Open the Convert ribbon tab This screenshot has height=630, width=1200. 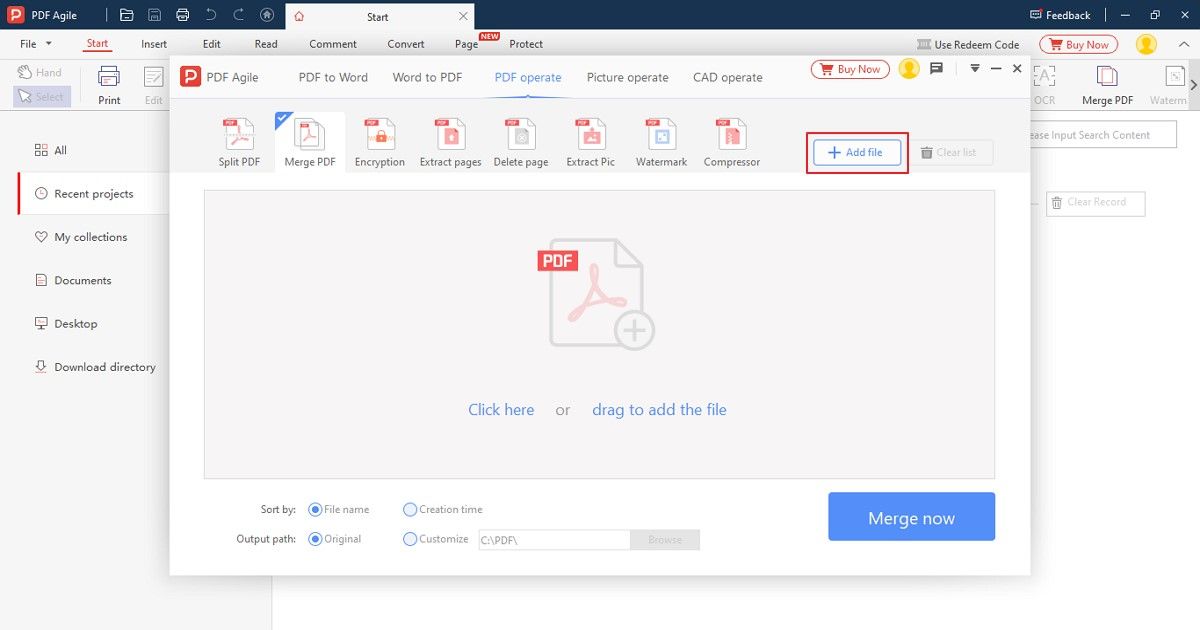coord(406,44)
